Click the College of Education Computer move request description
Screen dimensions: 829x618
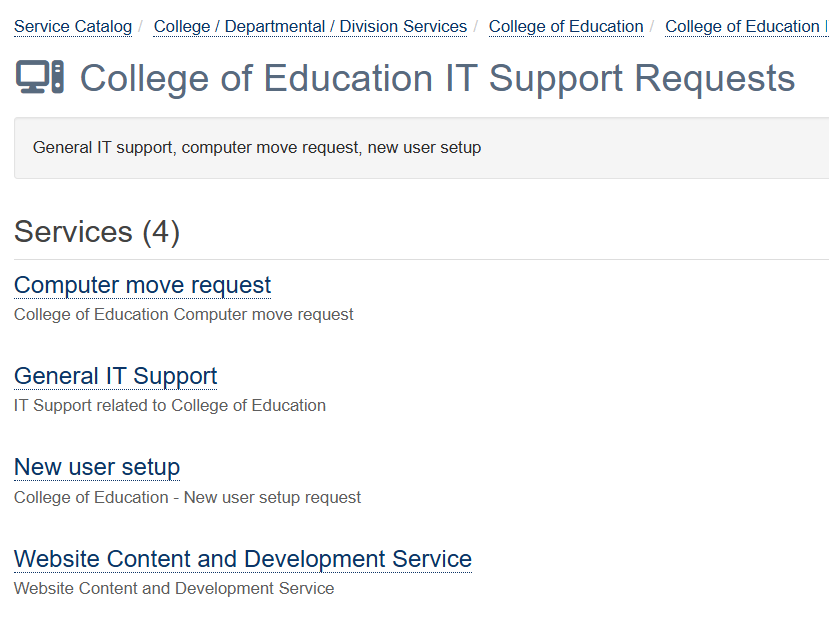pyautogui.click(x=184, y=315)
